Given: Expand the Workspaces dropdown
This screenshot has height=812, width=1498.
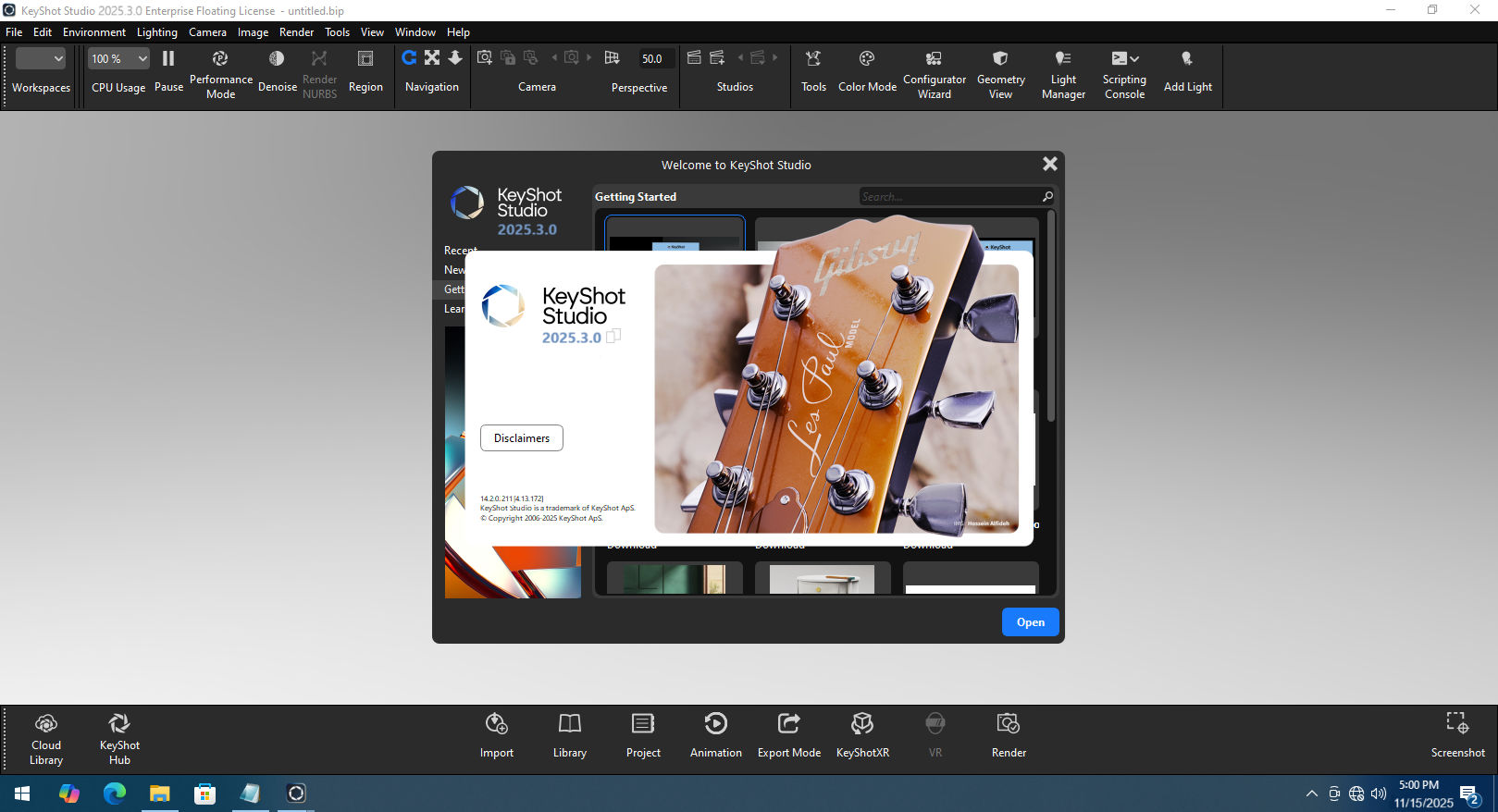Looking at the screenshot, I should [x=41, y=58].
